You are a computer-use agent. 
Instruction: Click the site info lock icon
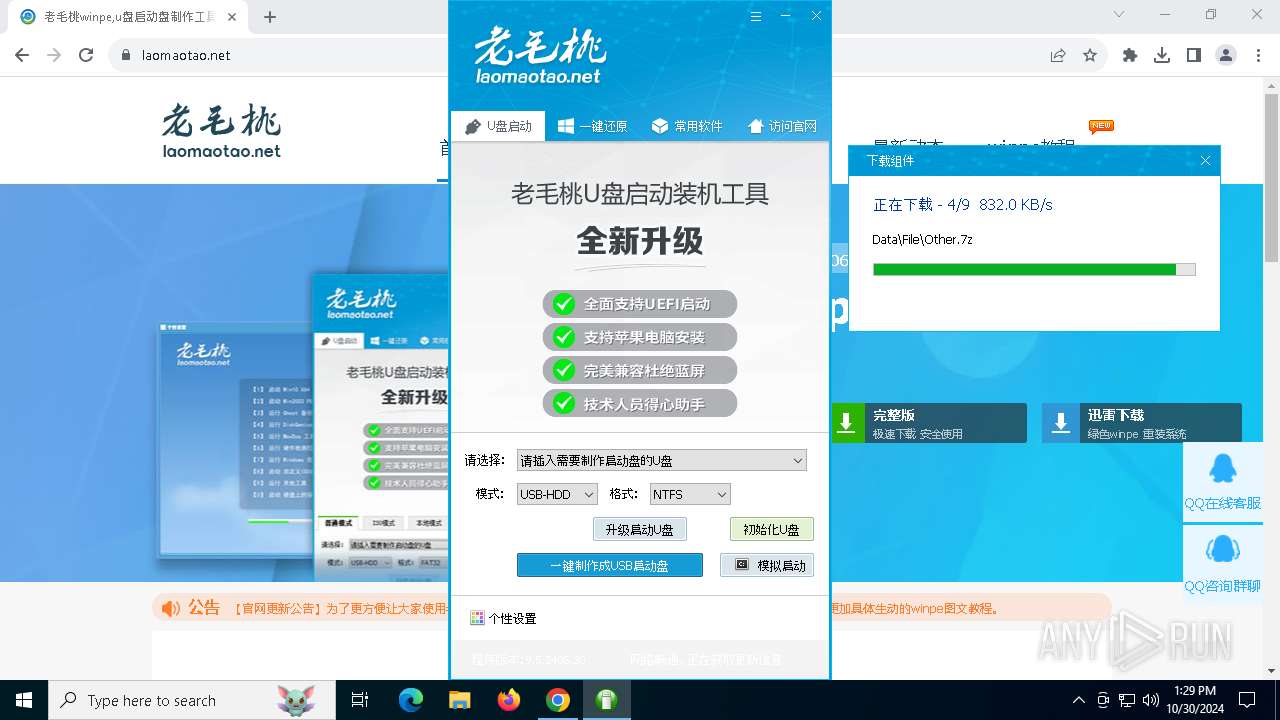pyautogui.click(x=126, y=55)
